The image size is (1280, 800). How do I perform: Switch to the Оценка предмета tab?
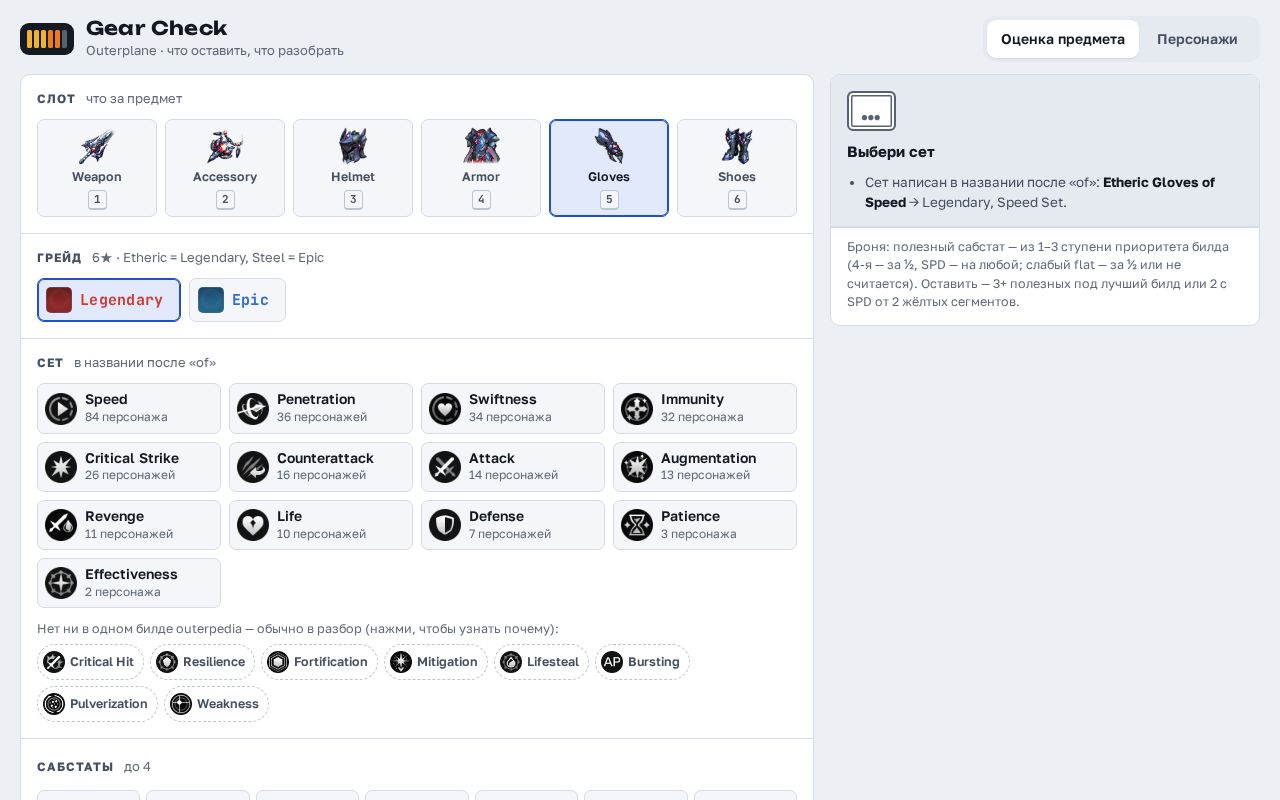(1063, 39)
